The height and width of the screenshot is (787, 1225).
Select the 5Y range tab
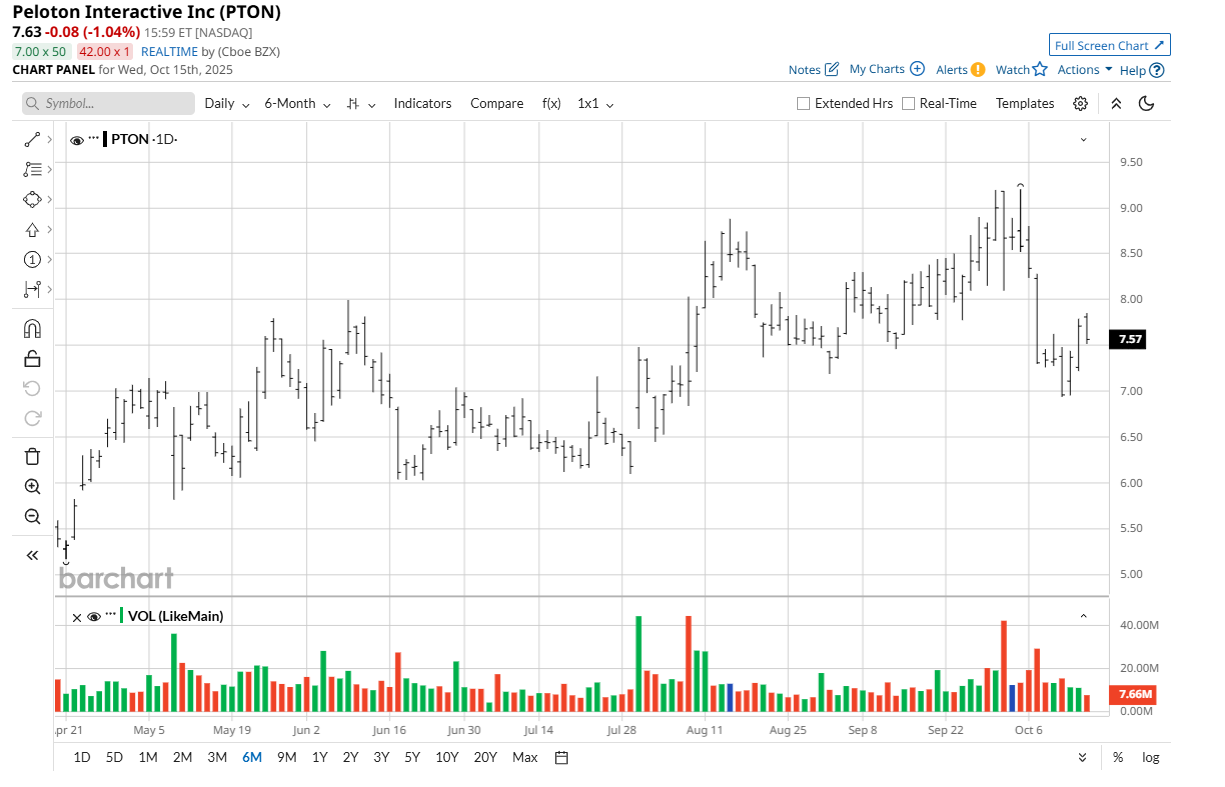pyautogui.click(x=412, y=757)
